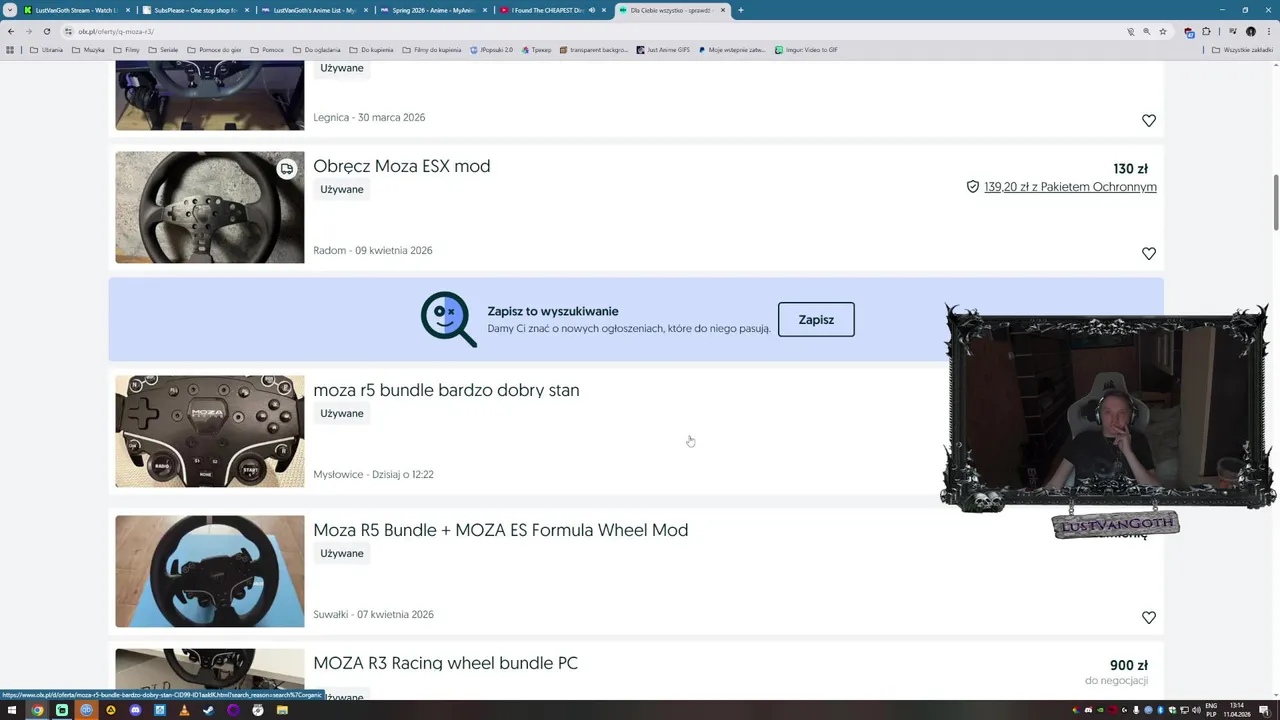The image size is (1280, 720).
Task: Mute the YouTube tab audio icon
Action: click(x=591, y=10)
